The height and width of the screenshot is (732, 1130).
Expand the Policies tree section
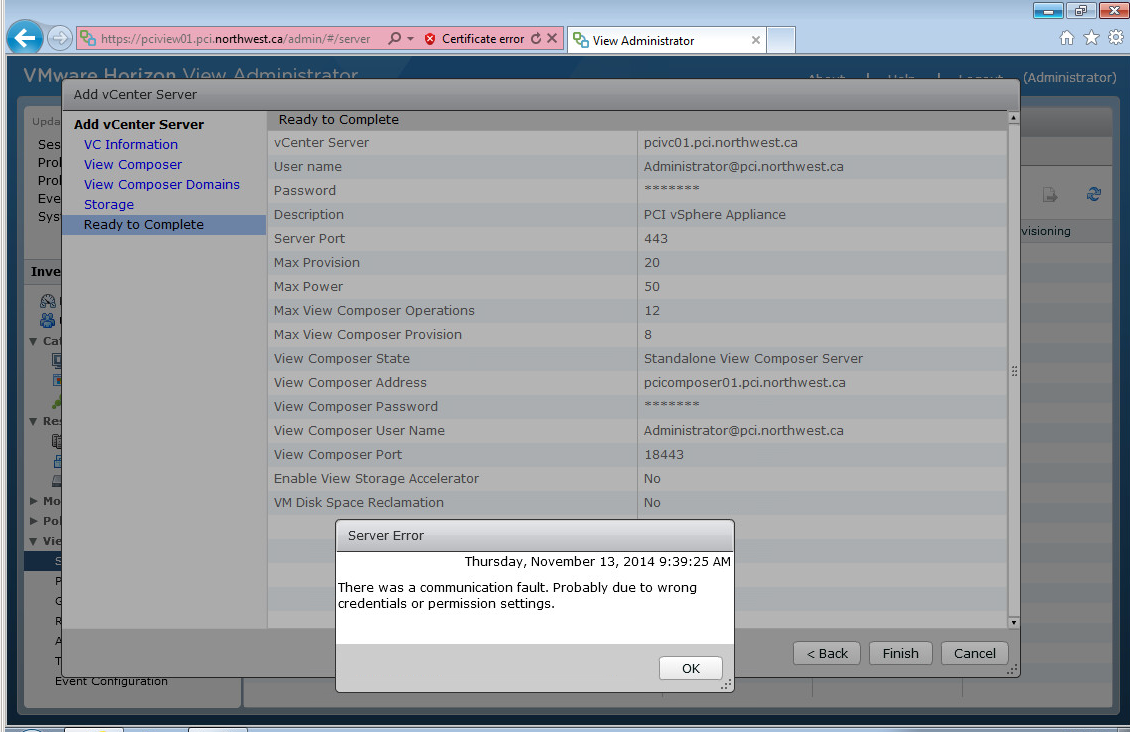click(33, 521)
